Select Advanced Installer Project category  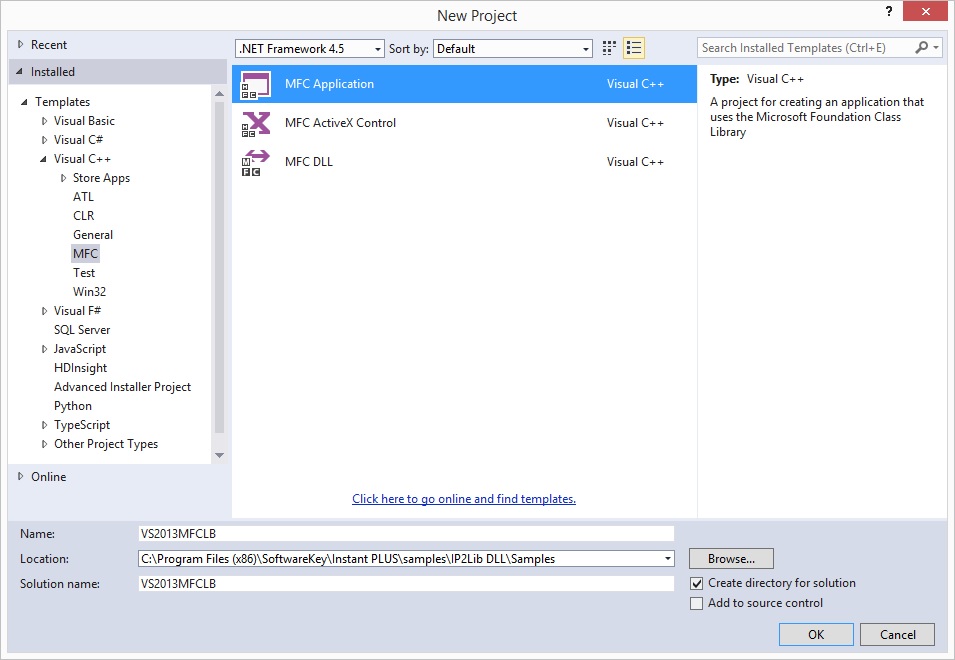click(122, 387)
